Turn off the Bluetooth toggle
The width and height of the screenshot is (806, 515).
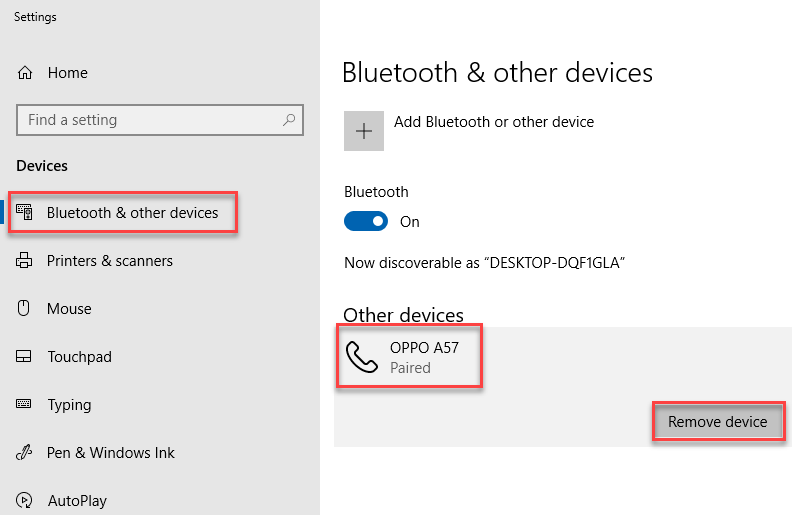(x=366, y=222)
